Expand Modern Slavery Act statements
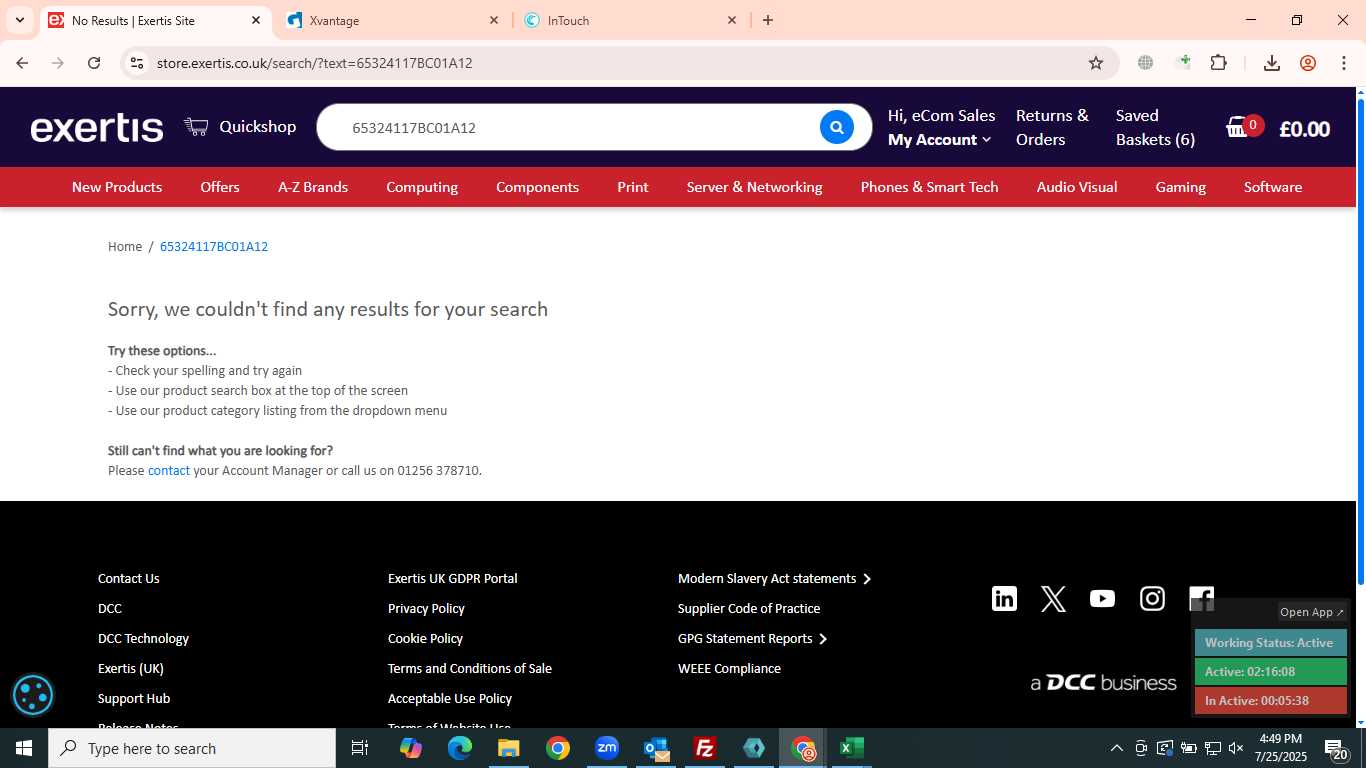The width and height of the screenshot is (1366, 768). (x=774, y=578)
